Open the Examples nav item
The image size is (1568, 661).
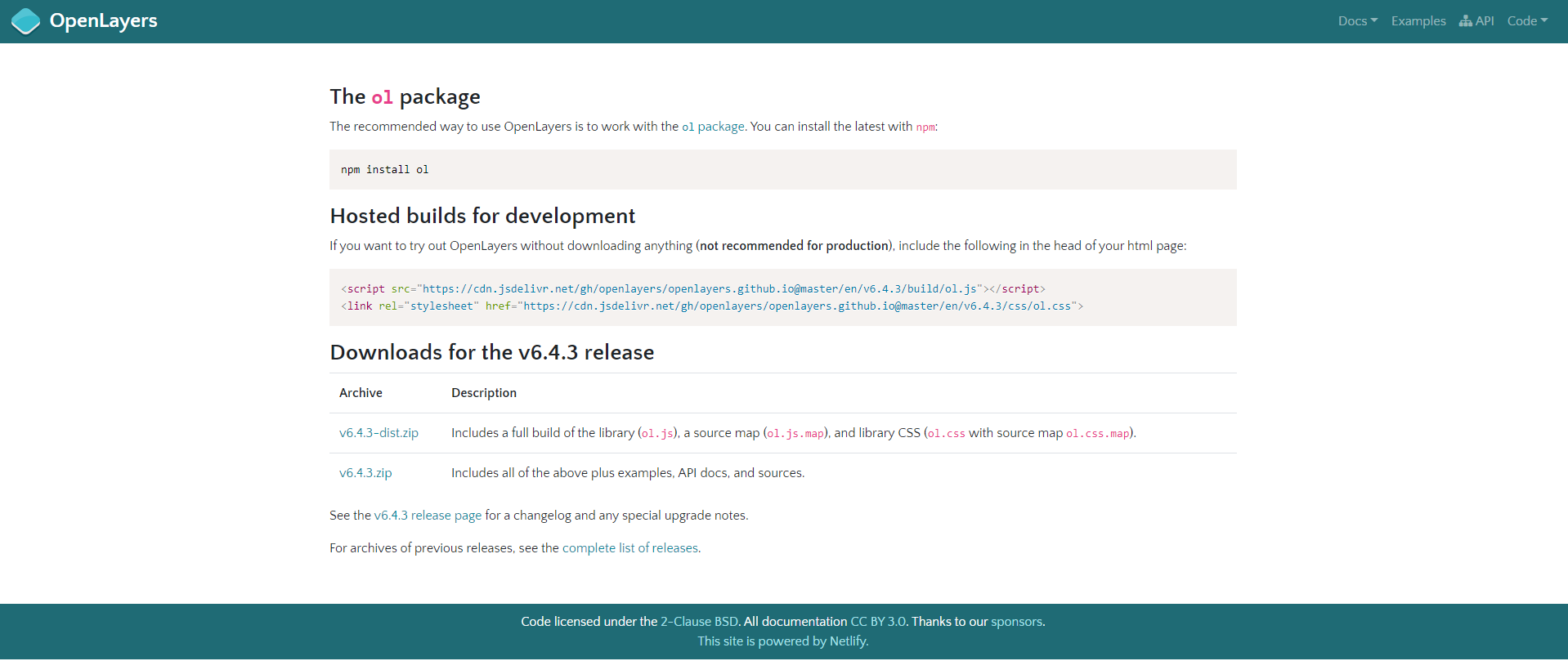pos(1418,21)
